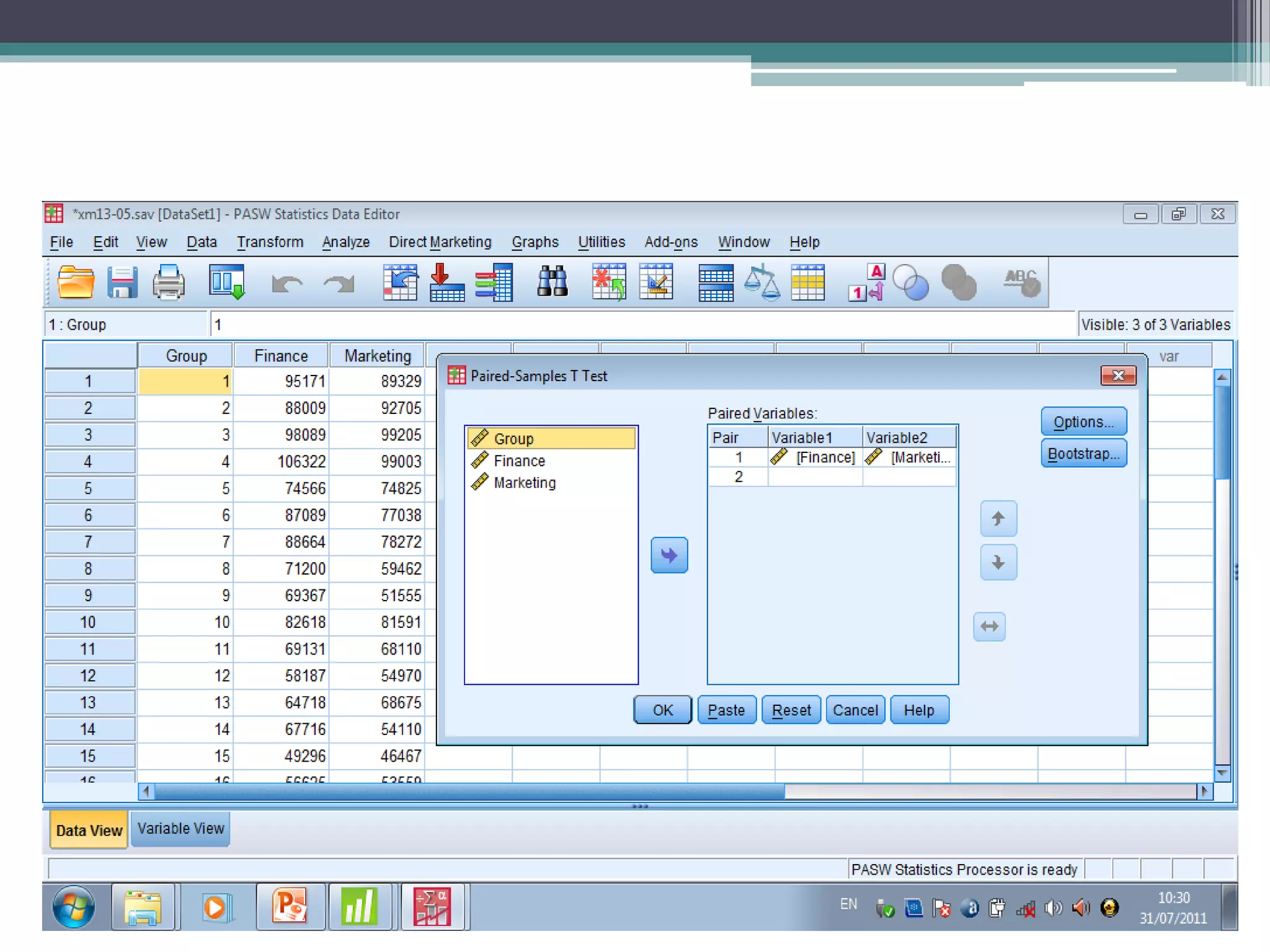
Task: Move pair down arrow button
Action: tap(998, 563)
